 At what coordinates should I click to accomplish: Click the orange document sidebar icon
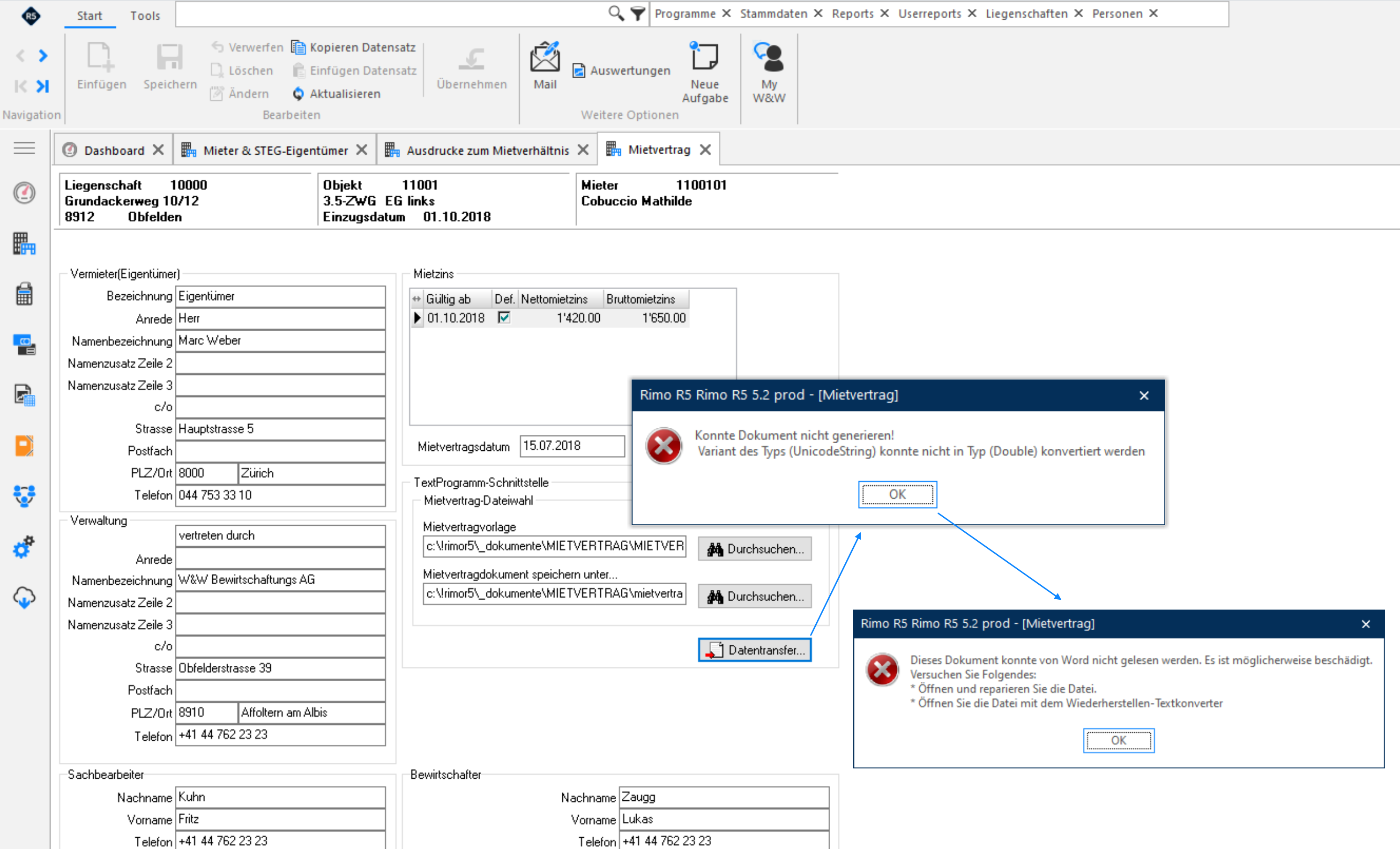(x=24, y=446)
